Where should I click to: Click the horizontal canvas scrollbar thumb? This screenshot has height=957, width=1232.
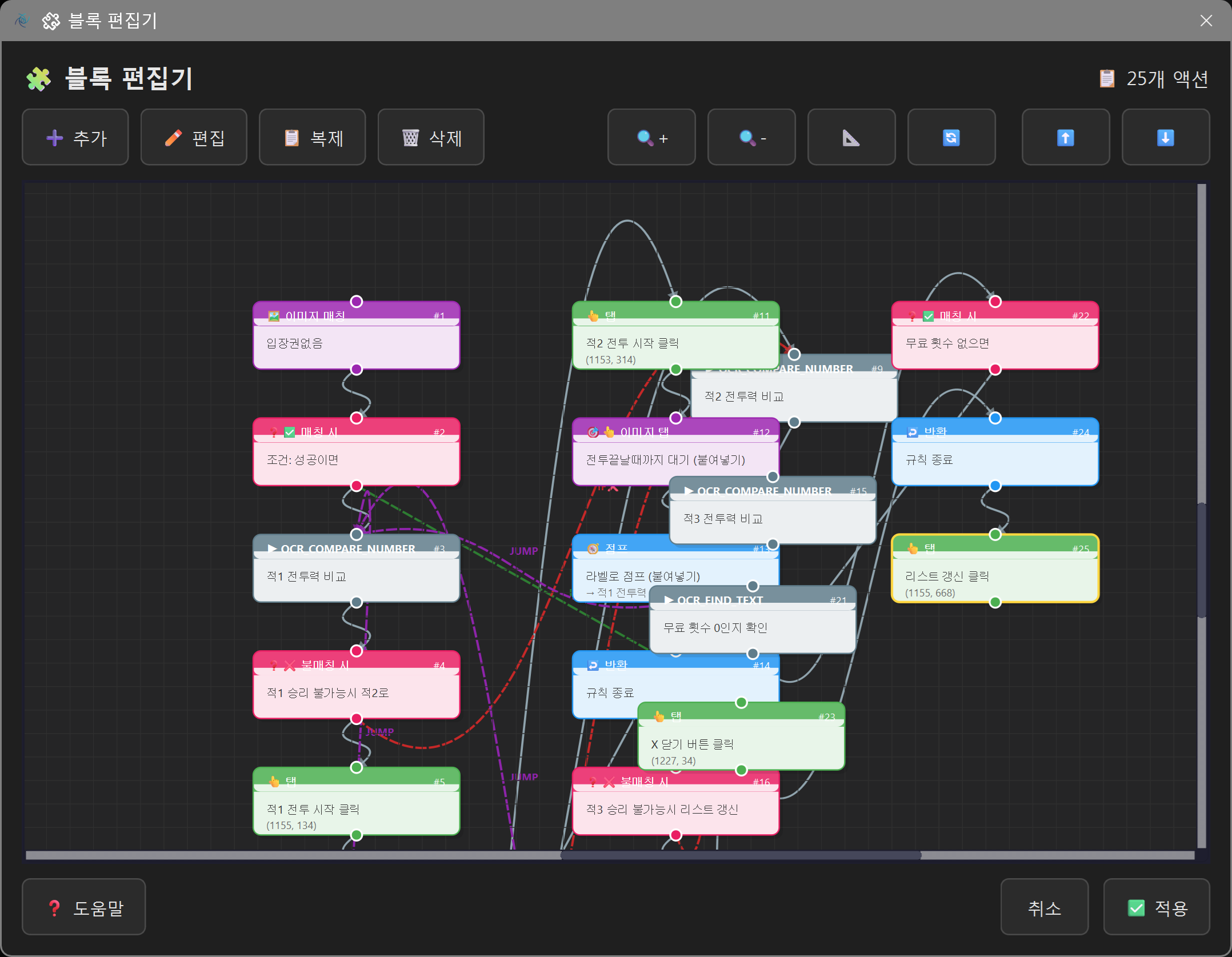tap(740, 855)
